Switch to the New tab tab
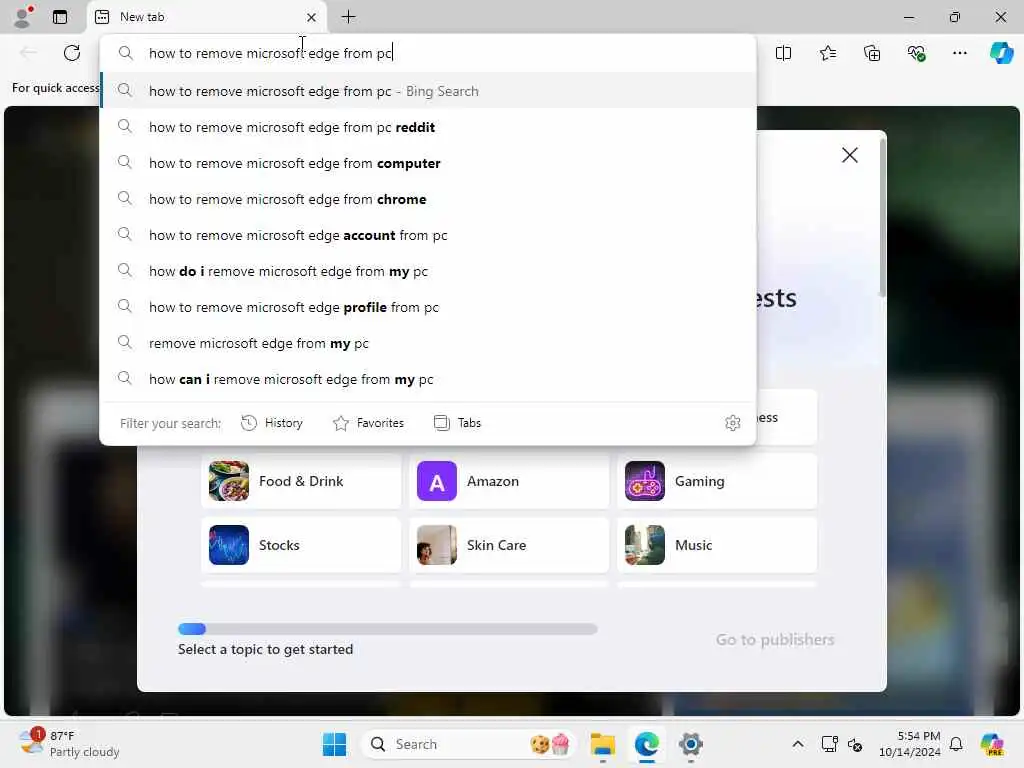The image size is (1024, 768). (x=206, y=17)
